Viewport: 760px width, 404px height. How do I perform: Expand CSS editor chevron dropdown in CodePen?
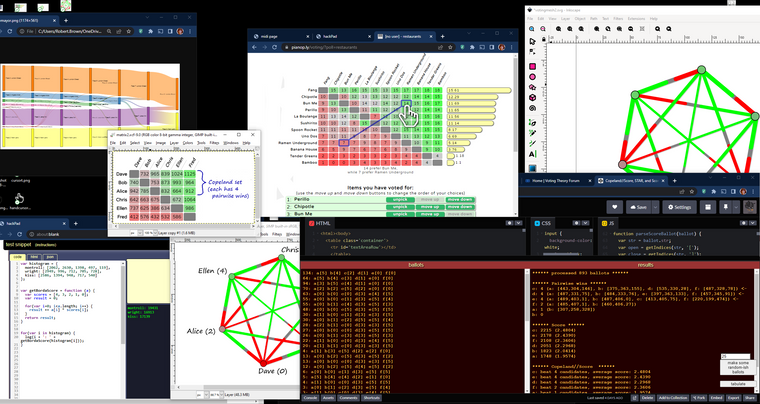pyautogui.click(x=586, y=223)
